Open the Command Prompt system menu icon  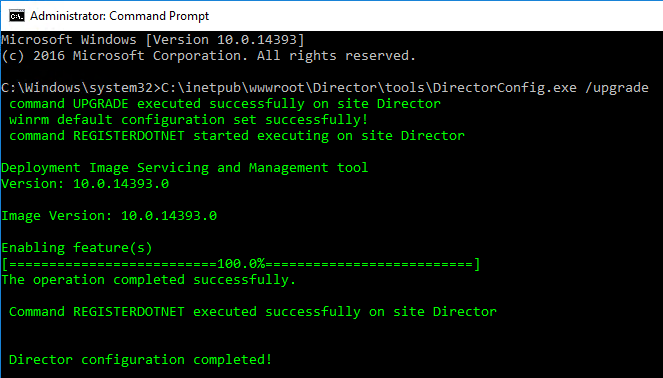[x=16, y=16]
